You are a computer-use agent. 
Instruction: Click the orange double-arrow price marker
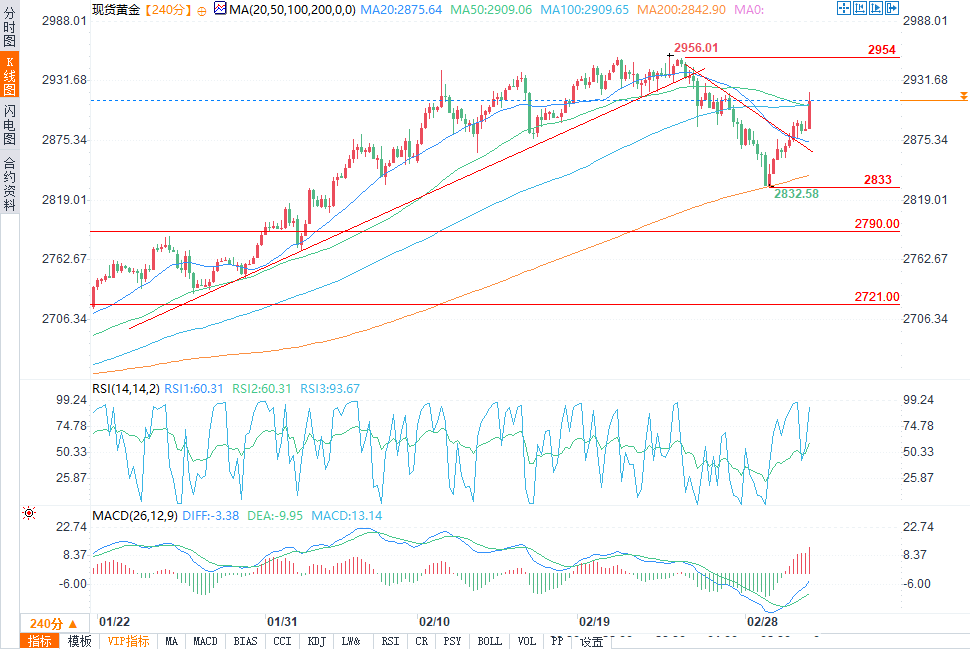963,96
